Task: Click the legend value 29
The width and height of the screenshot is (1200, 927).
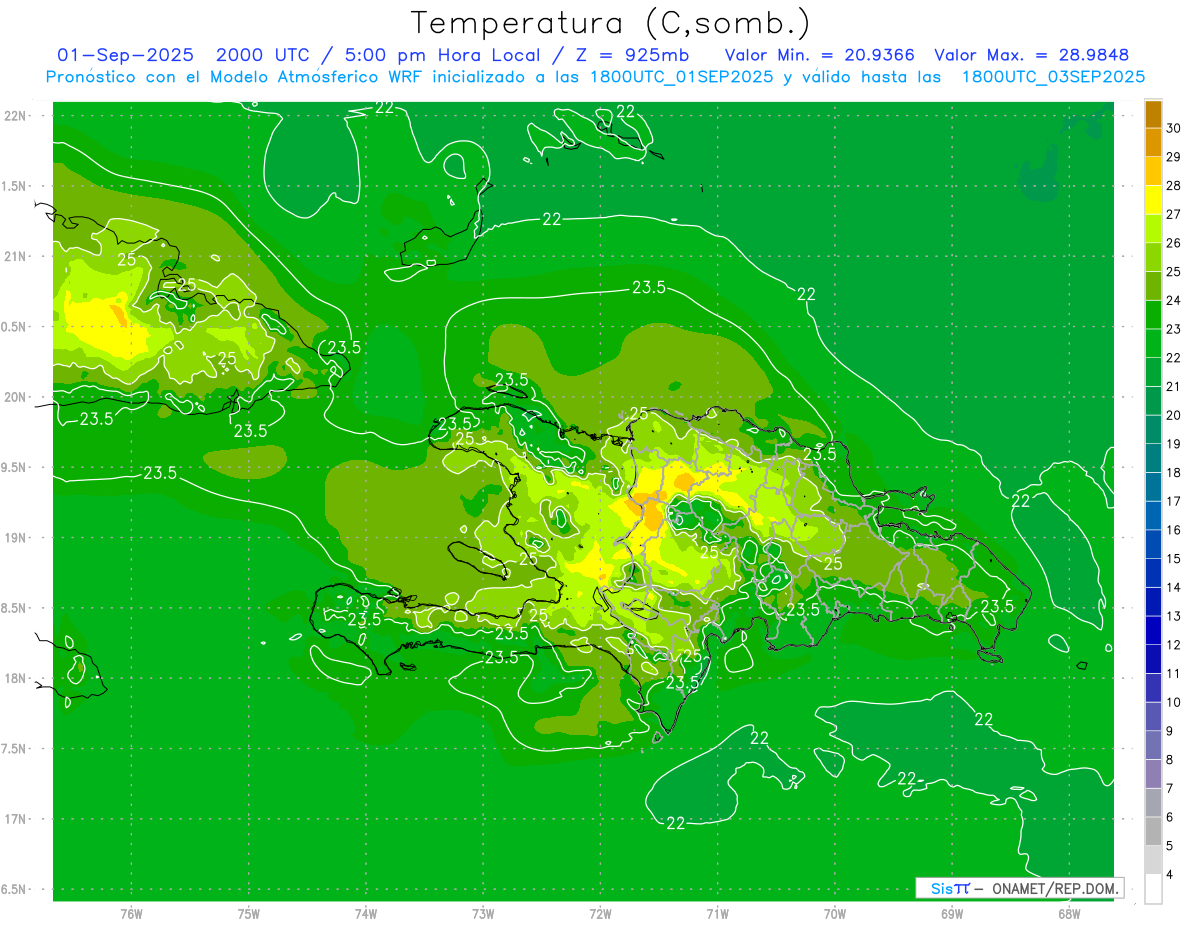Action: [1174, 157]
